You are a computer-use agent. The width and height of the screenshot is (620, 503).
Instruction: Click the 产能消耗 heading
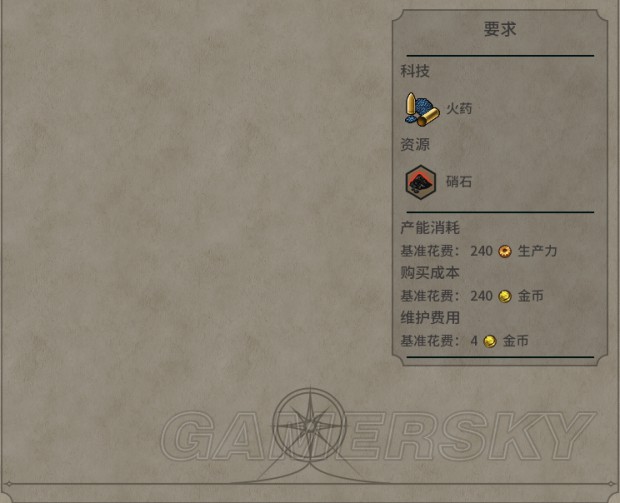click(430, 228)
